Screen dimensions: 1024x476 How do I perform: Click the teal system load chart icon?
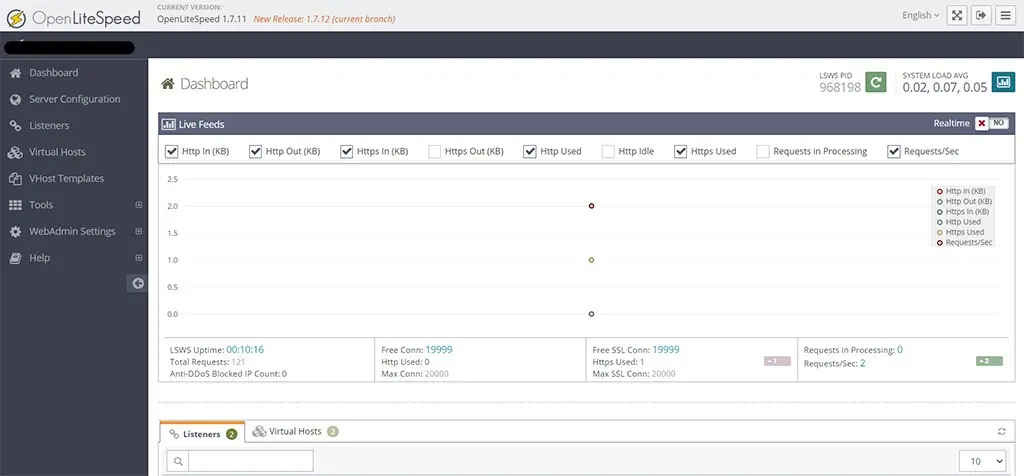pos(1002,82)
